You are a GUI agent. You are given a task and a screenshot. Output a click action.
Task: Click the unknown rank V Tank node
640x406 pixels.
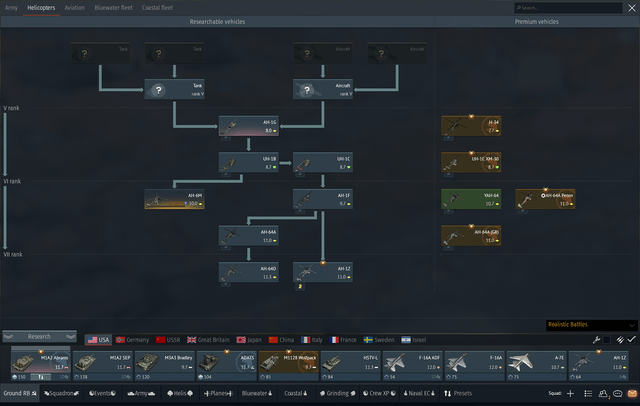coord(175,89)
